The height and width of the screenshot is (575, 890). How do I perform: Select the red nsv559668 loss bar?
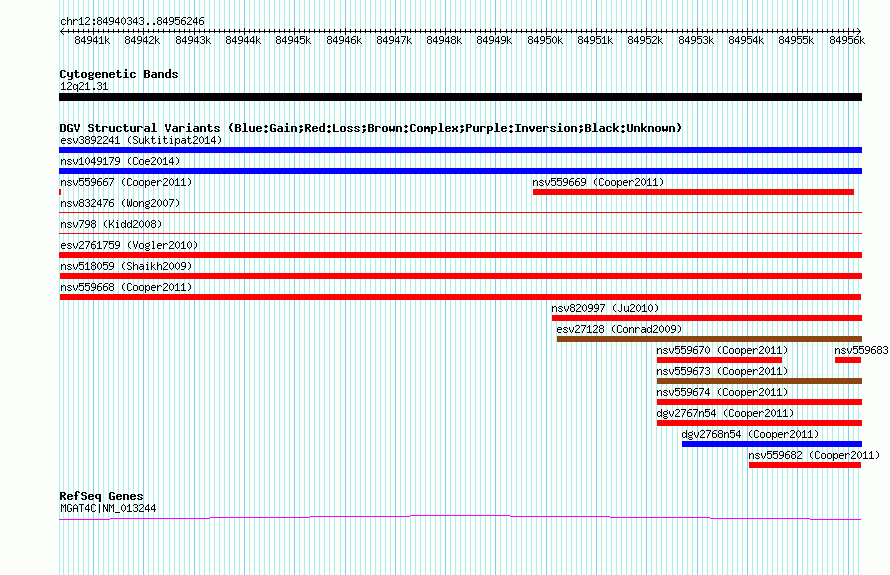460,297
